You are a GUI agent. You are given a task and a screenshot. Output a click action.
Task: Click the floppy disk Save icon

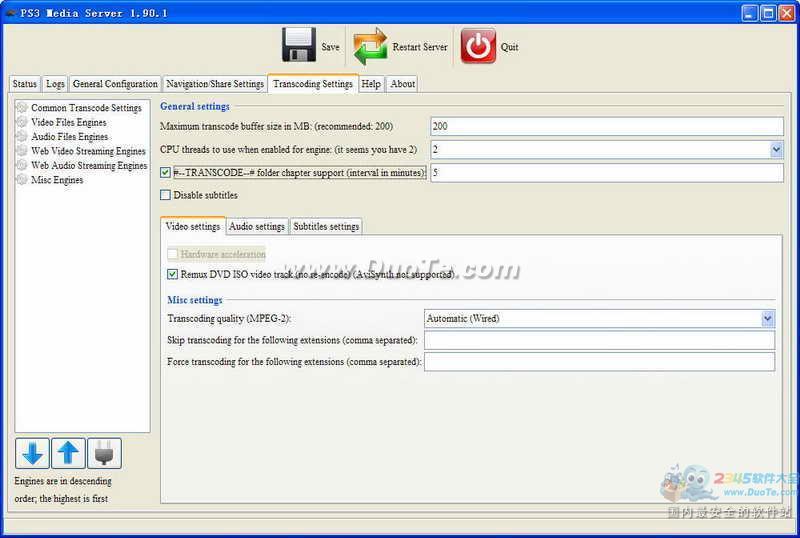tap(299, 45)
